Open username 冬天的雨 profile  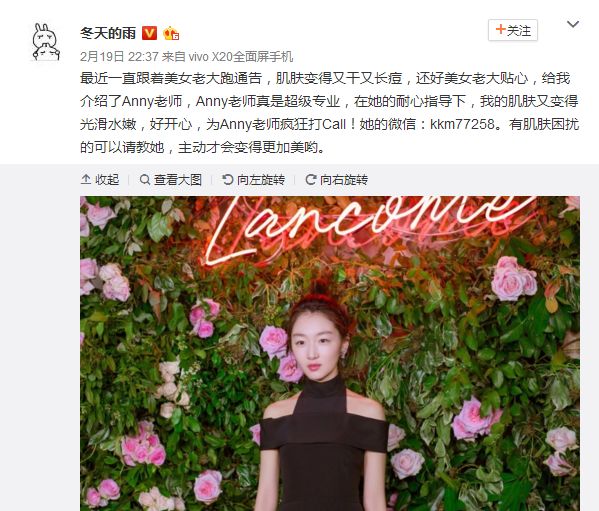click(x=108, y=33)
